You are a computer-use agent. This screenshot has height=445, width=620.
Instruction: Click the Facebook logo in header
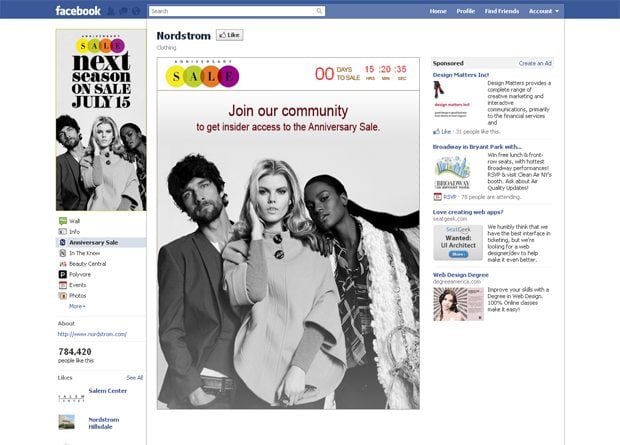pyautogui.click(x=78, y=11)
